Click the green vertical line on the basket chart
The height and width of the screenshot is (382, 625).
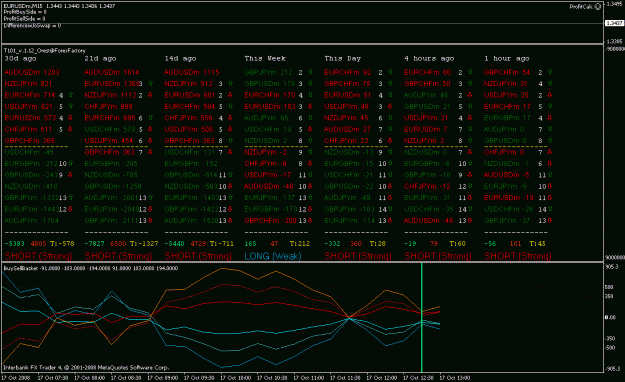pos(422,317)
